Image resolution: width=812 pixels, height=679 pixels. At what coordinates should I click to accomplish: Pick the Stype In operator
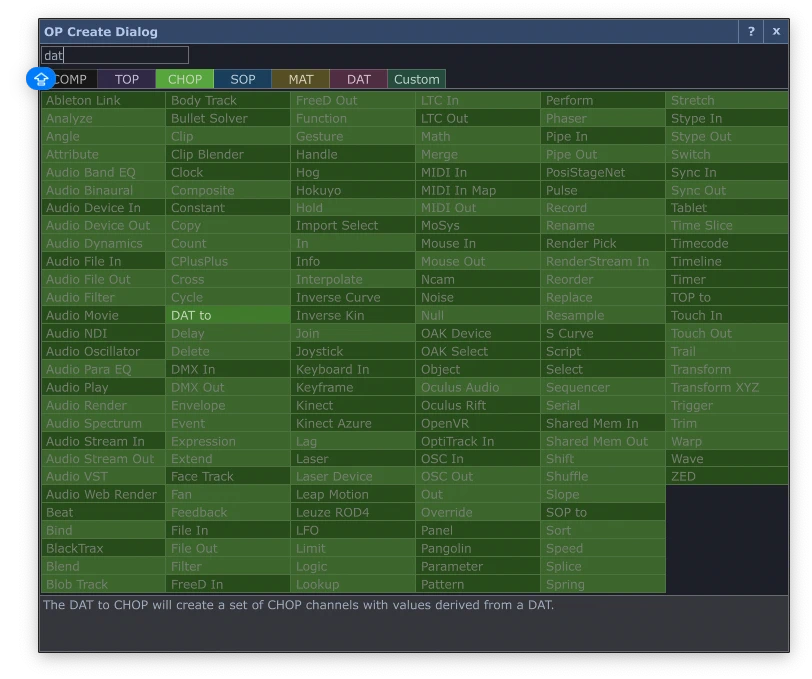(727, 118)
